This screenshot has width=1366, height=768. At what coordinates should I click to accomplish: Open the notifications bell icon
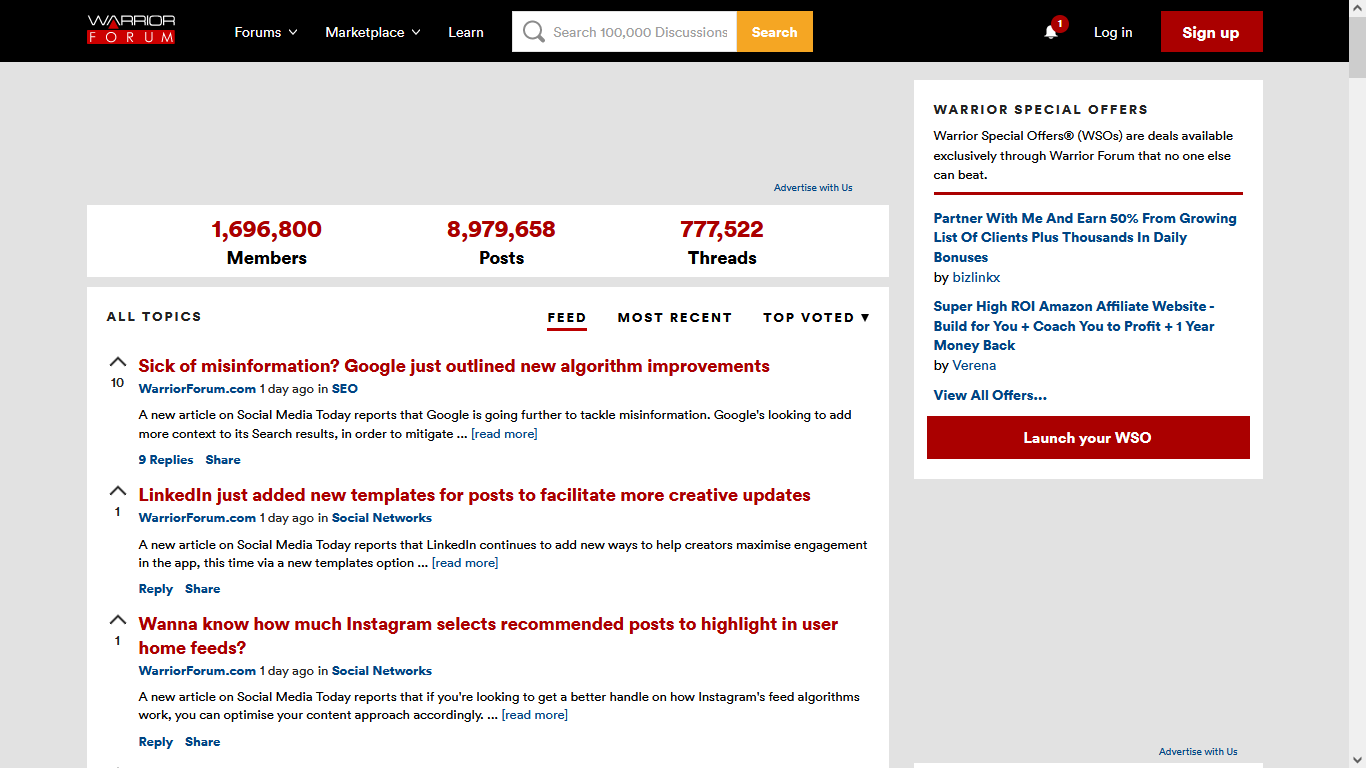1051,32
